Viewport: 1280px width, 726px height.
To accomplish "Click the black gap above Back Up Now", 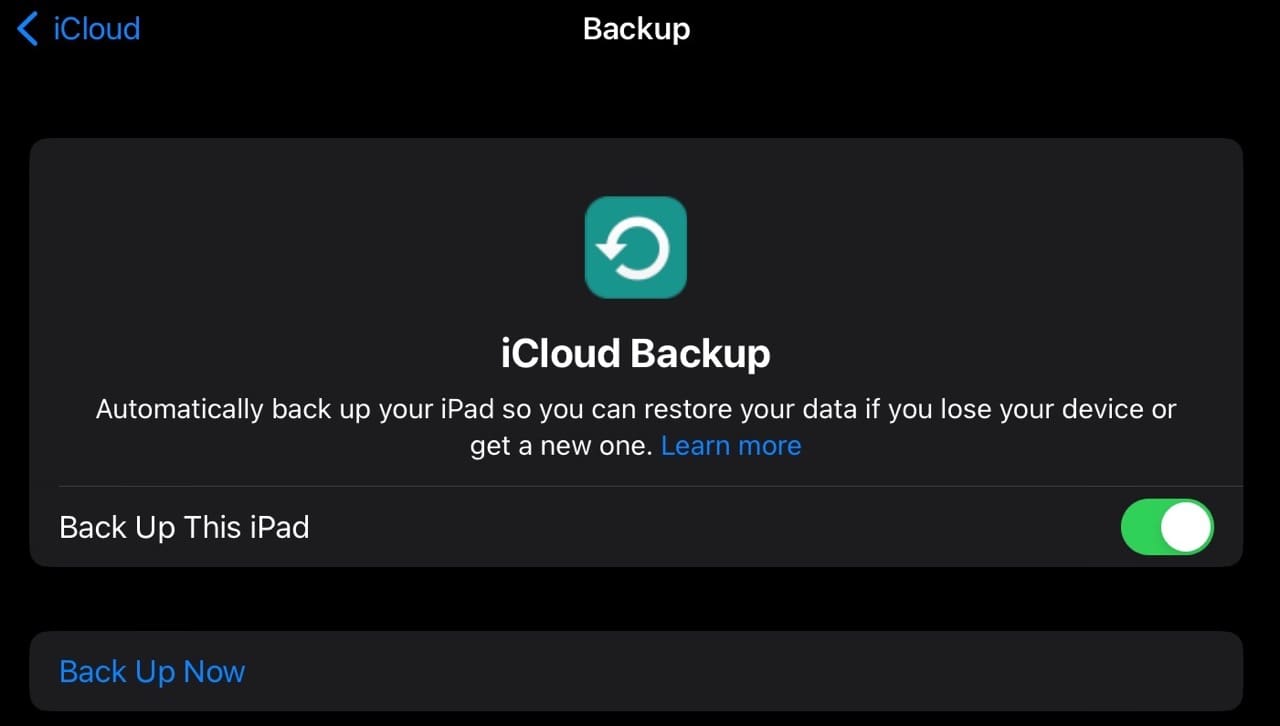I will coord(636,599).
